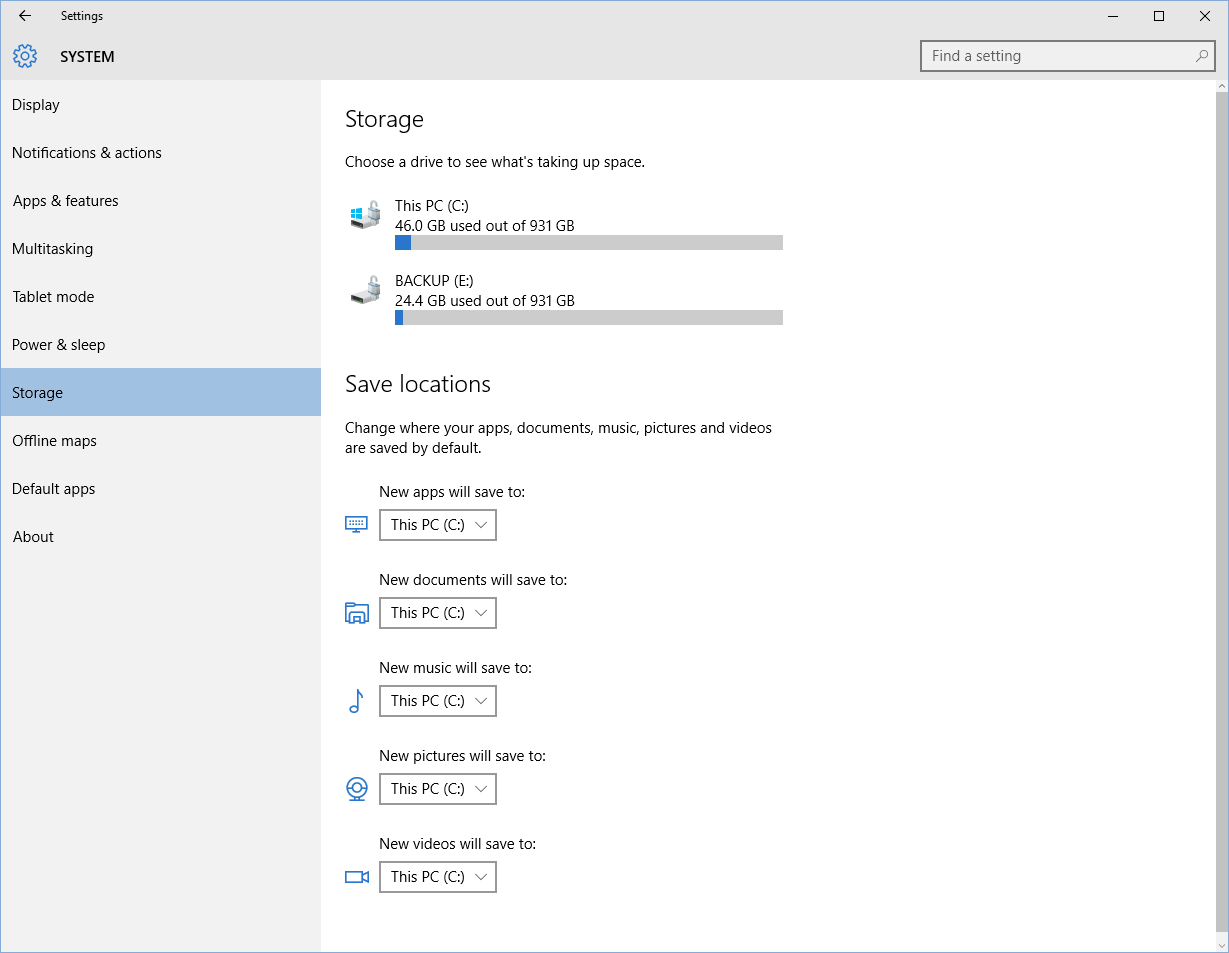The height and width of the screenshot is (953, 1229).
Task: Click the This PC (C:) drive icon
Action: click(x=366, y=215)
